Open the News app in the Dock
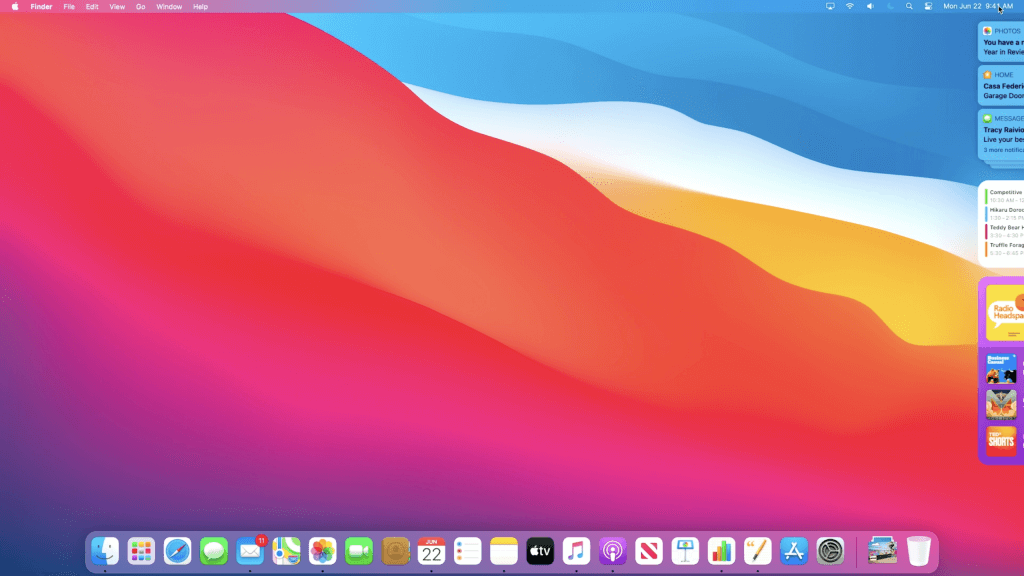The height and width of the screenshot is (576, 1024). coord(648,551)
